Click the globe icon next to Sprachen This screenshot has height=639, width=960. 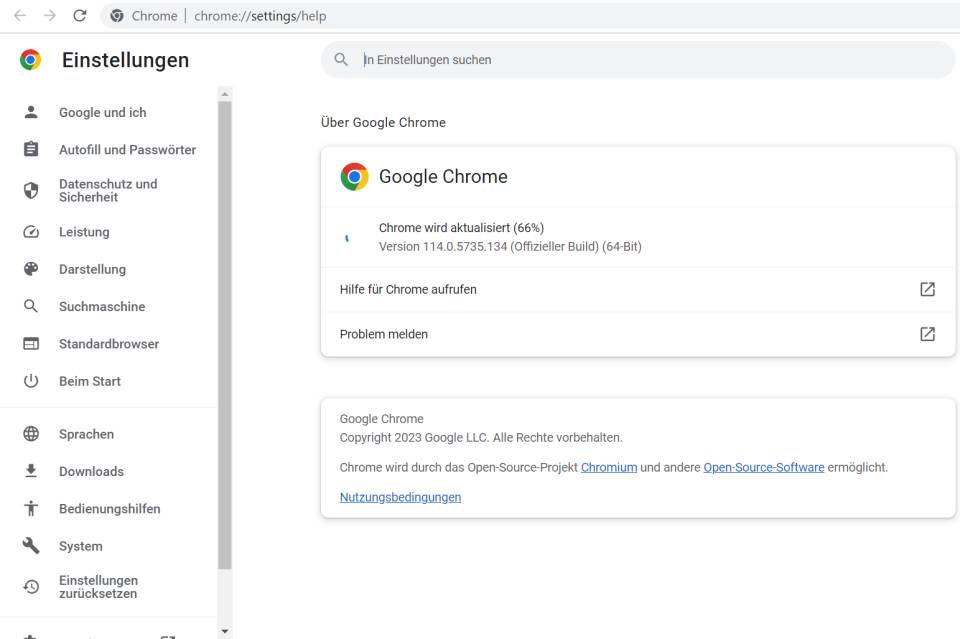pos(31,434)
